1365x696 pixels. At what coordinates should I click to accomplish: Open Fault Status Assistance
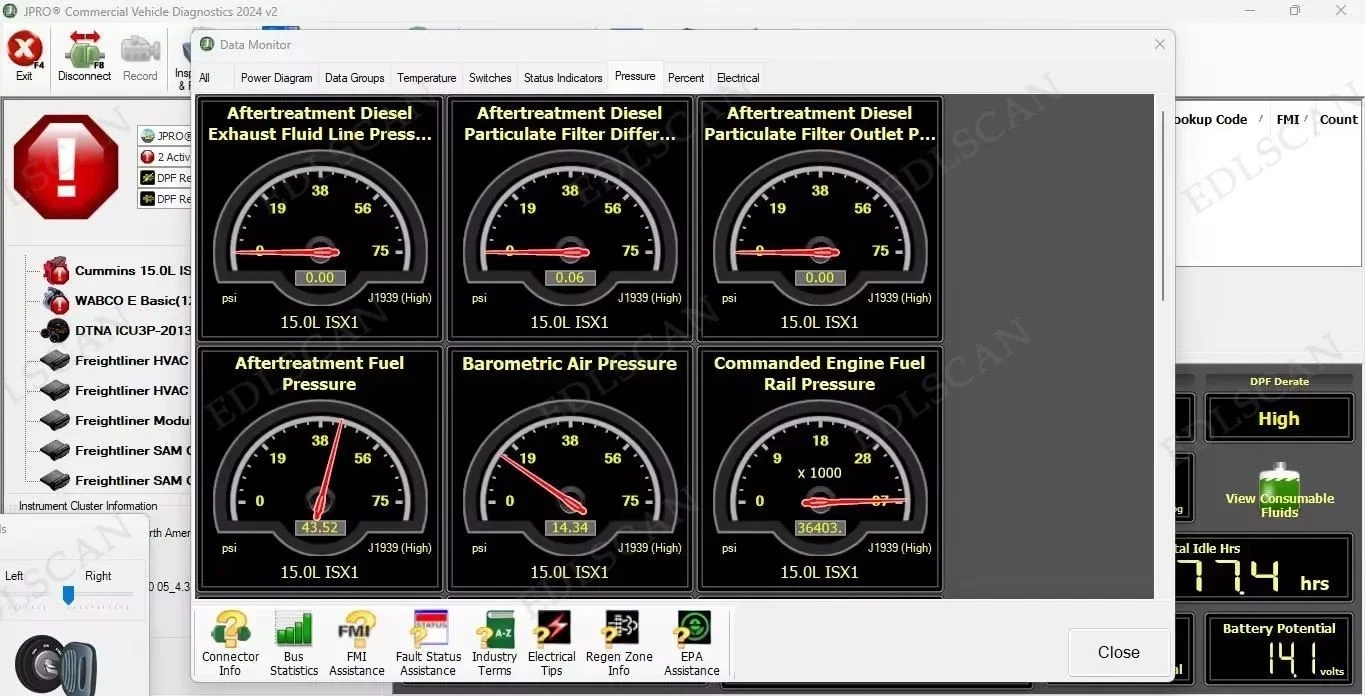[428, 643]
